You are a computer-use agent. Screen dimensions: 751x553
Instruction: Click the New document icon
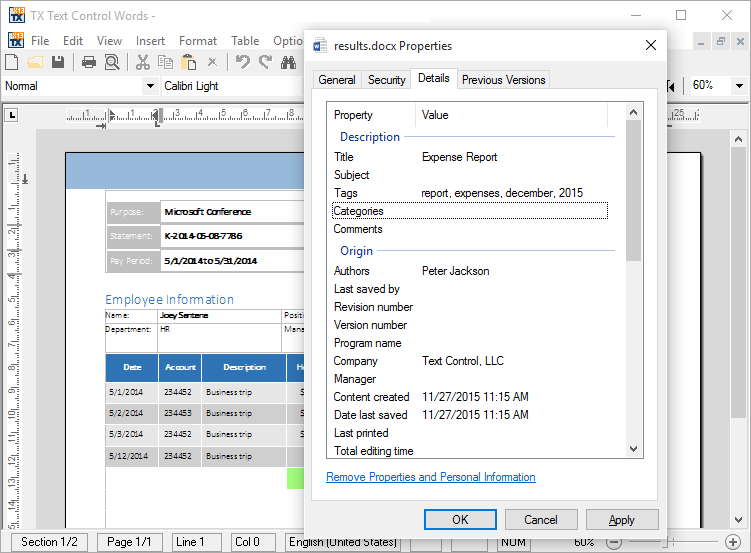pos(12,62)
